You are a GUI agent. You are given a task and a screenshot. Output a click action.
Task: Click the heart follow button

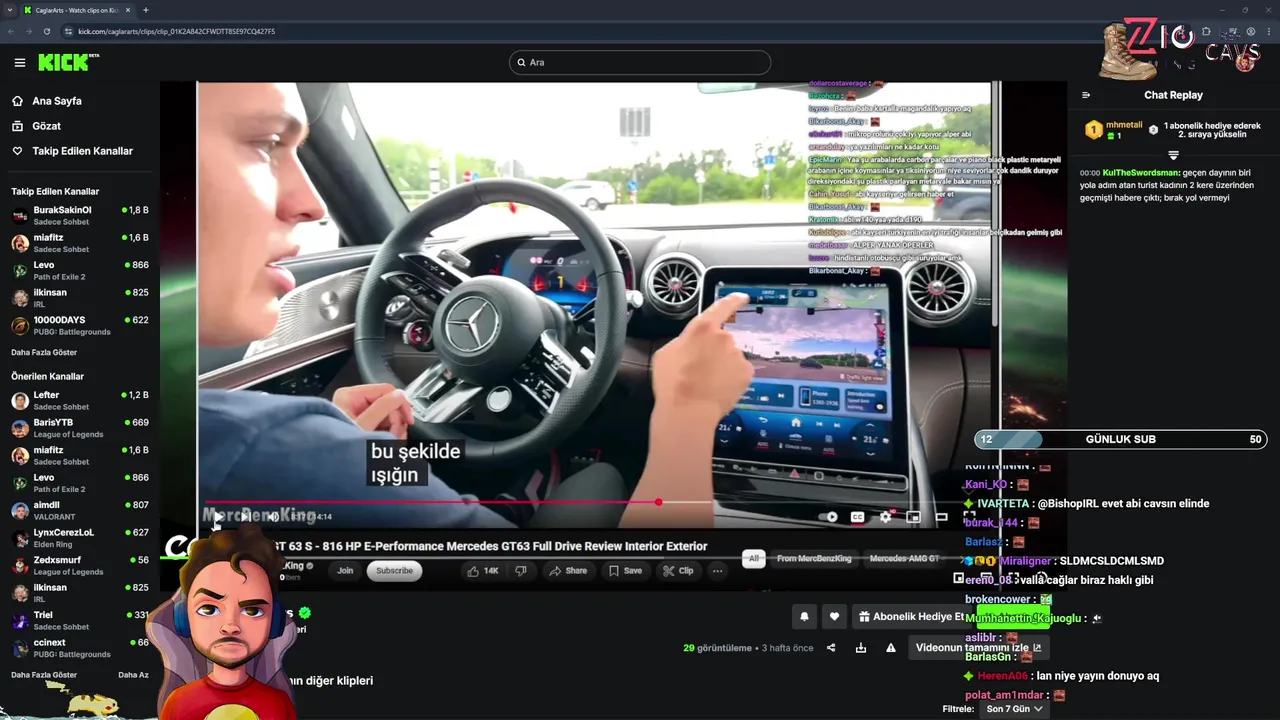click(x=834, y=617)
